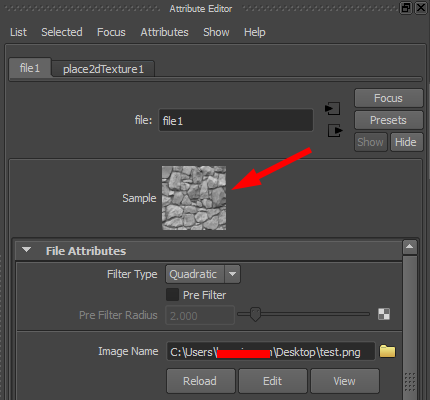
Task: Click the Pre Filter Radius slider handle
Action: (255, 314)
